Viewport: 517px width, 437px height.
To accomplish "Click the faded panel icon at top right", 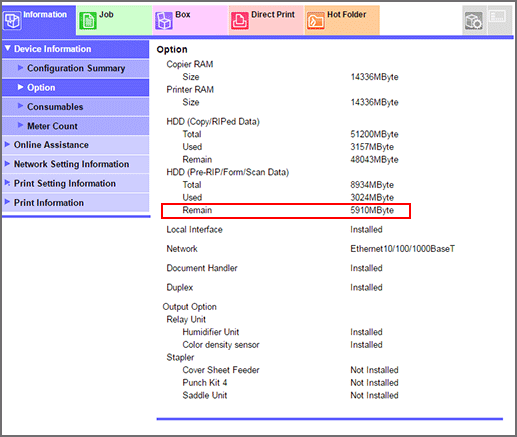I will [497, 16].
